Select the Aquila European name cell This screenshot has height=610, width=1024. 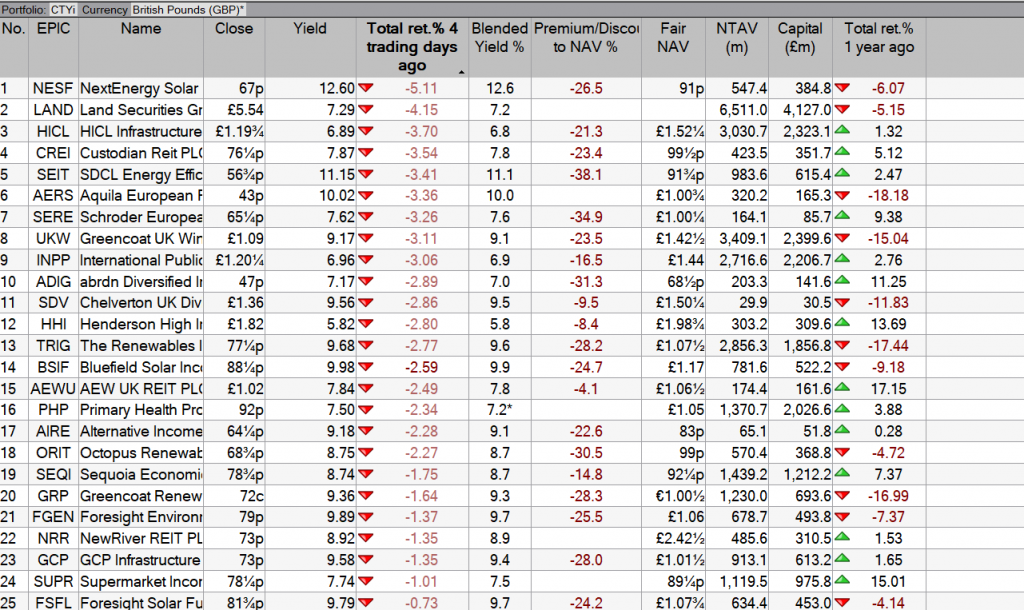140,196
